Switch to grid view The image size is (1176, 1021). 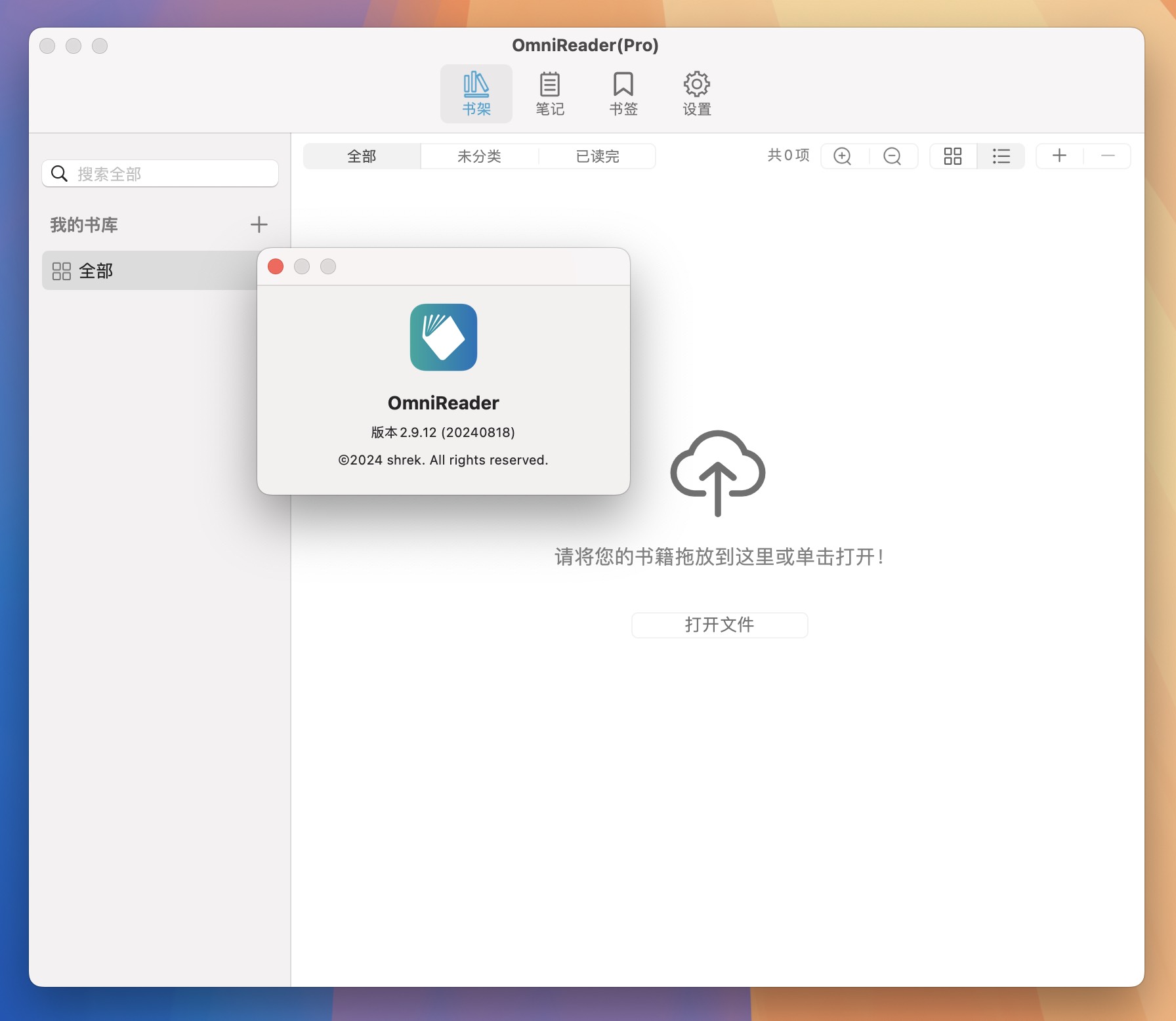[953, 156]
